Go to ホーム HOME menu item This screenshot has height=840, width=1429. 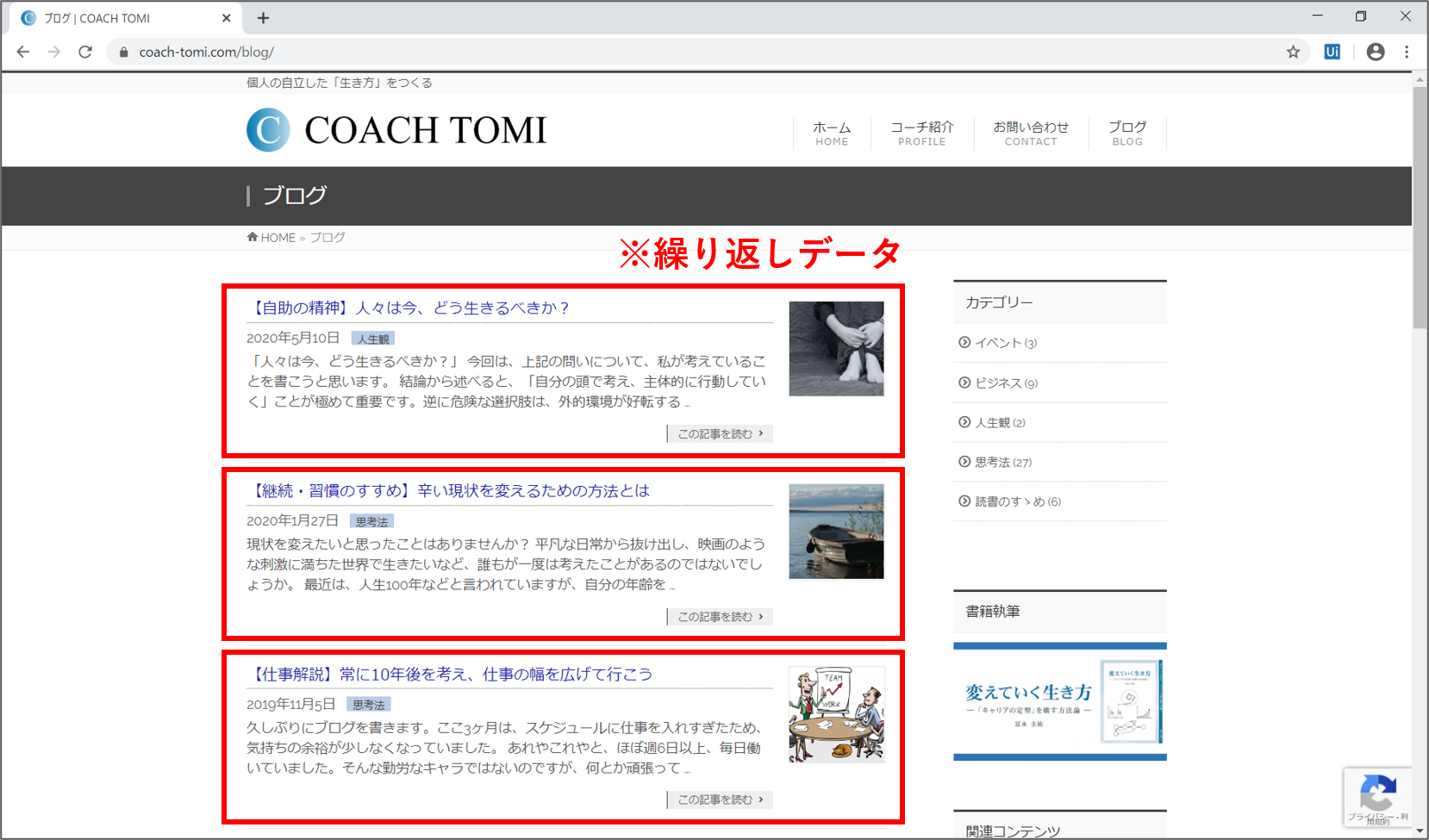[x=832, y=134]
